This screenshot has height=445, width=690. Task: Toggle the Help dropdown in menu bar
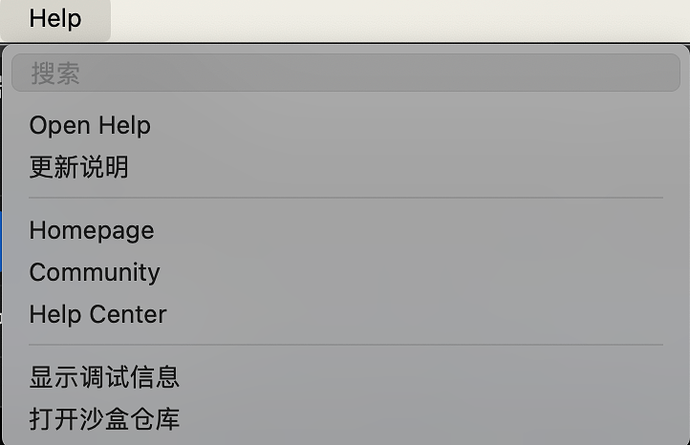click(x=55, y=19)
